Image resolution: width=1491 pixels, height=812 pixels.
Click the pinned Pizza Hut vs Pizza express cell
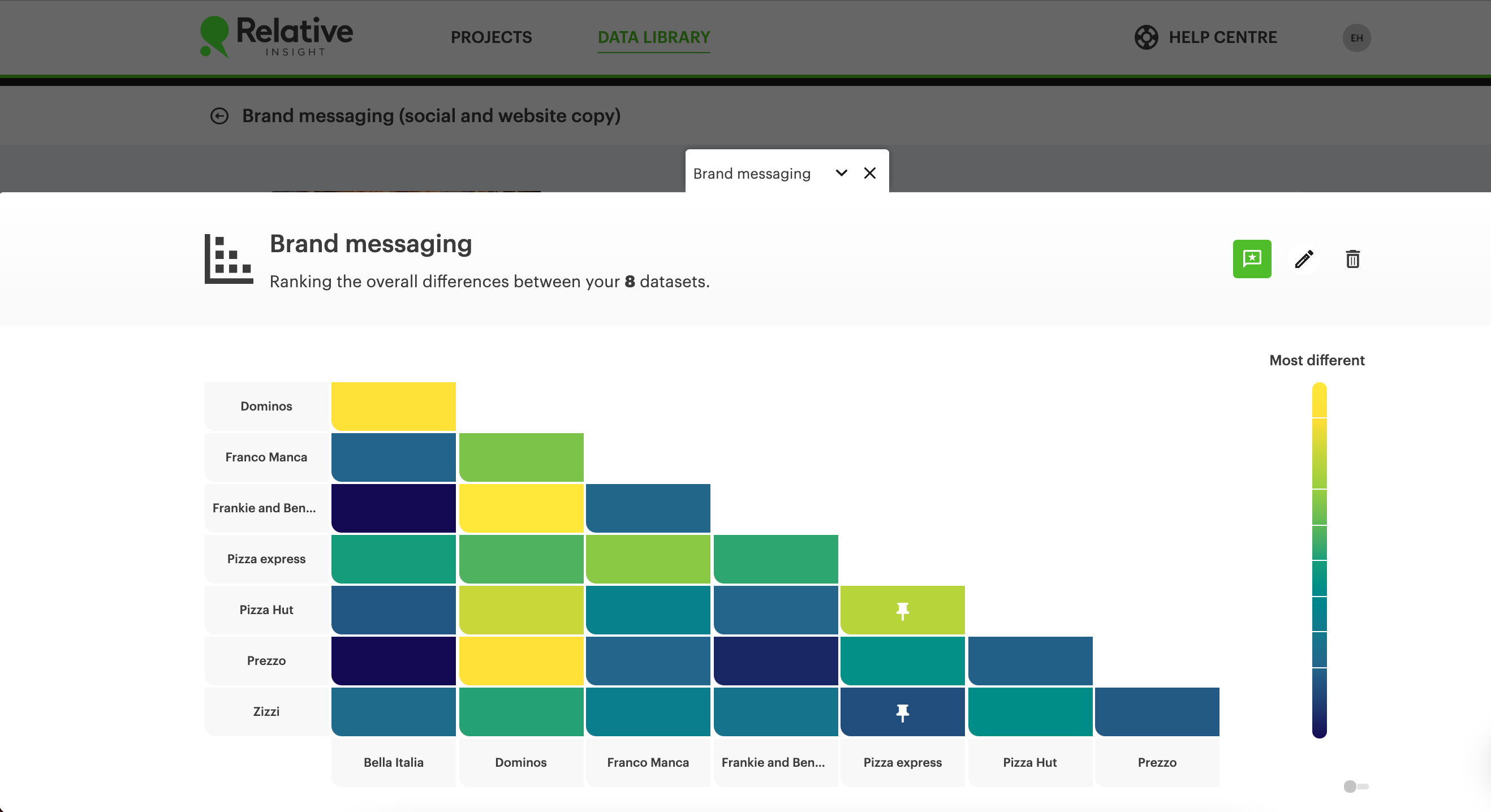point(902,610)
